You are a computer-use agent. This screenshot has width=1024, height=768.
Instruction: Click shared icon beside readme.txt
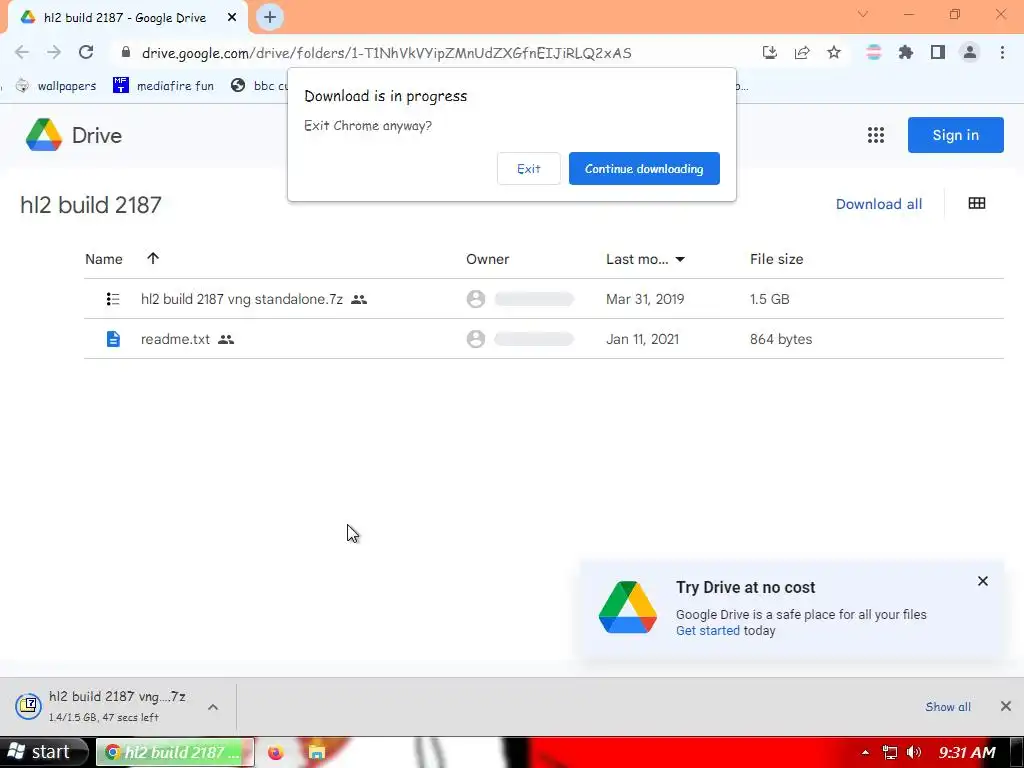coord(226,340)
